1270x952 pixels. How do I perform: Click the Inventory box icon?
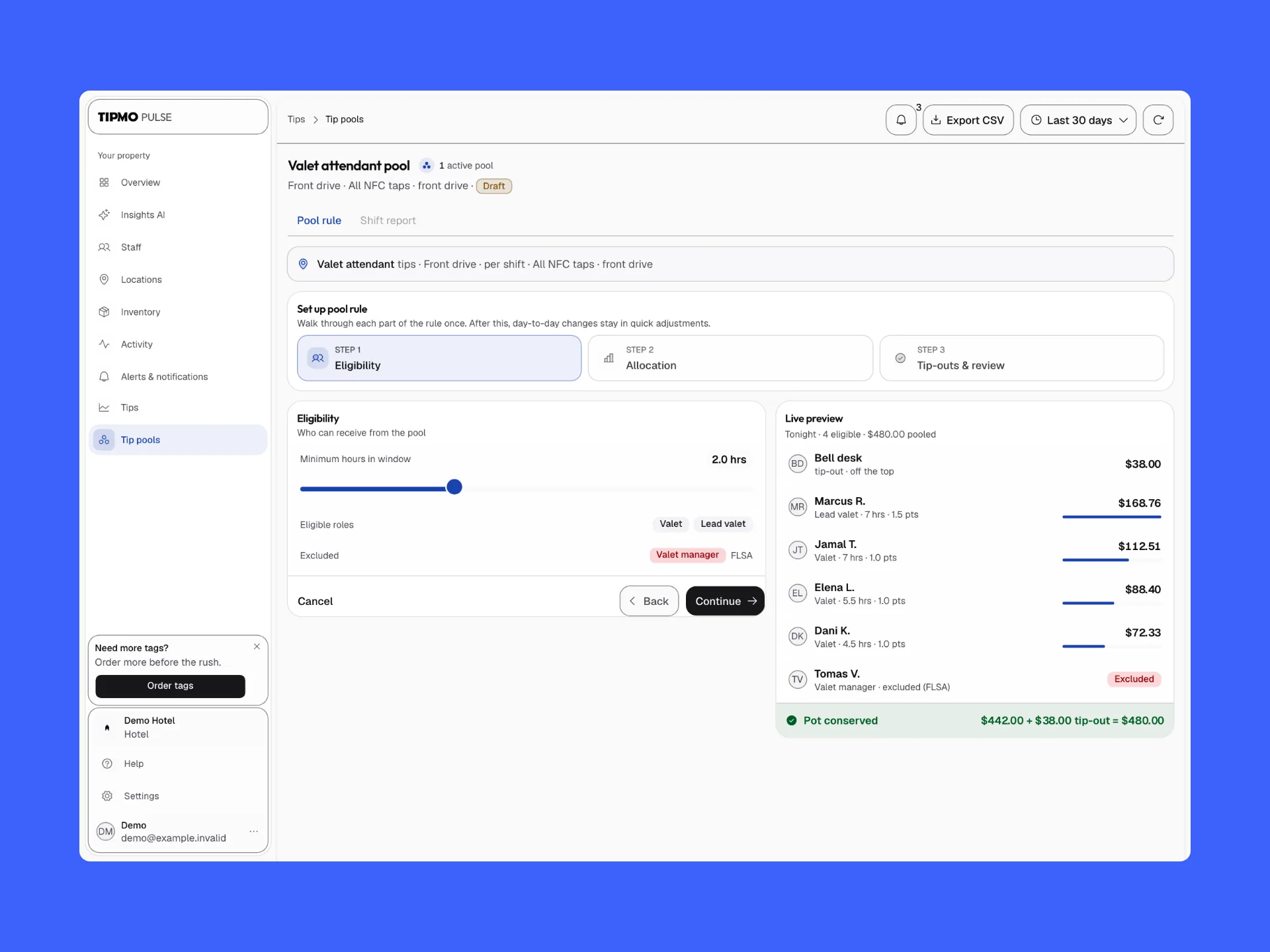(x=104, y=312)
